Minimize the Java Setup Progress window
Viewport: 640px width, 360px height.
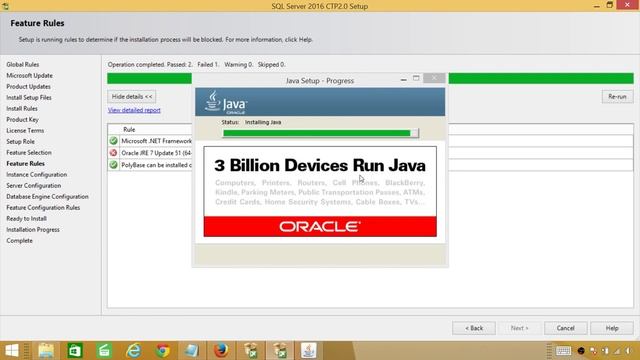pos(403,78)
